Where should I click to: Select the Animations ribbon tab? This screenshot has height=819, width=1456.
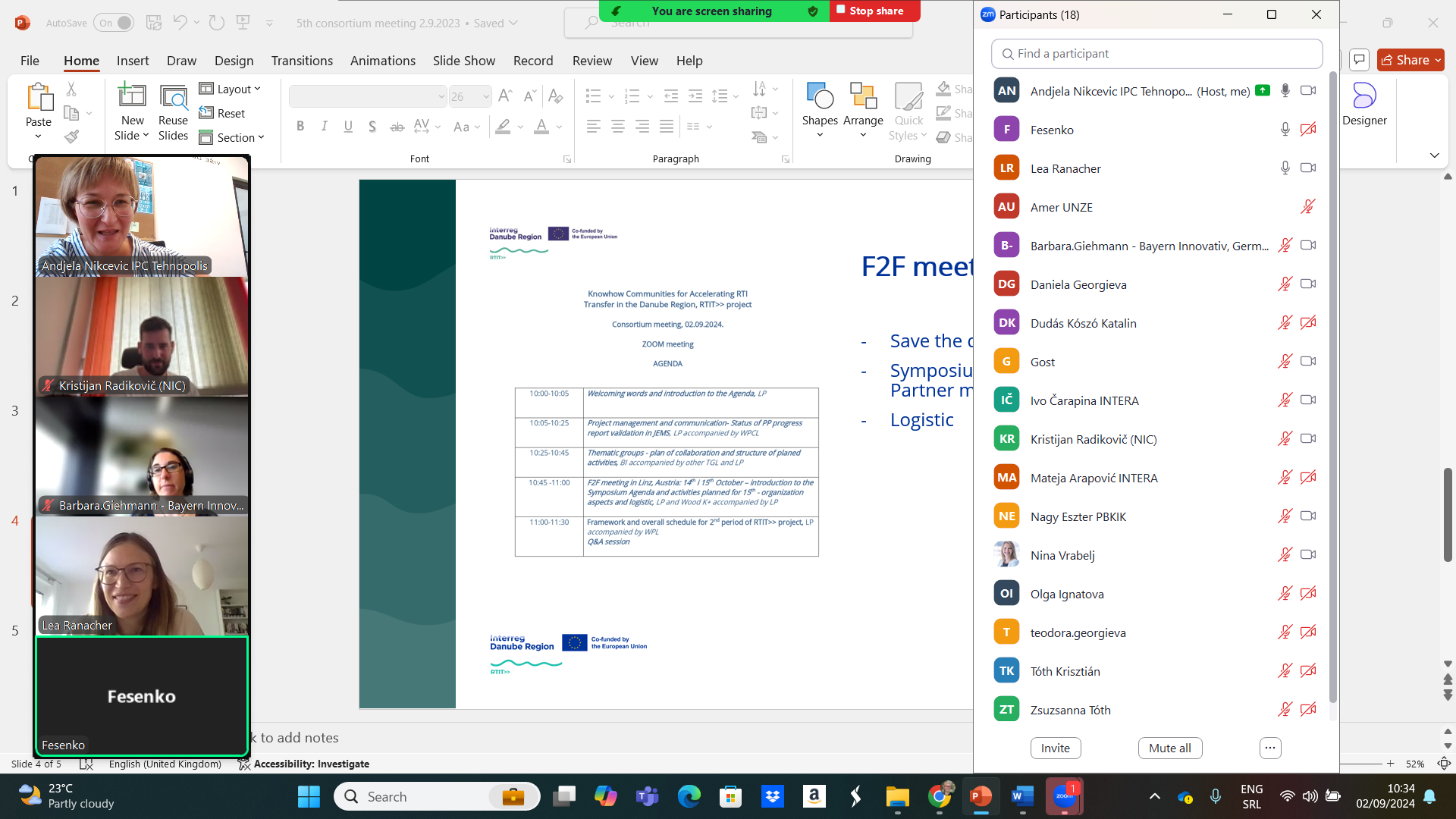(383, 60)
